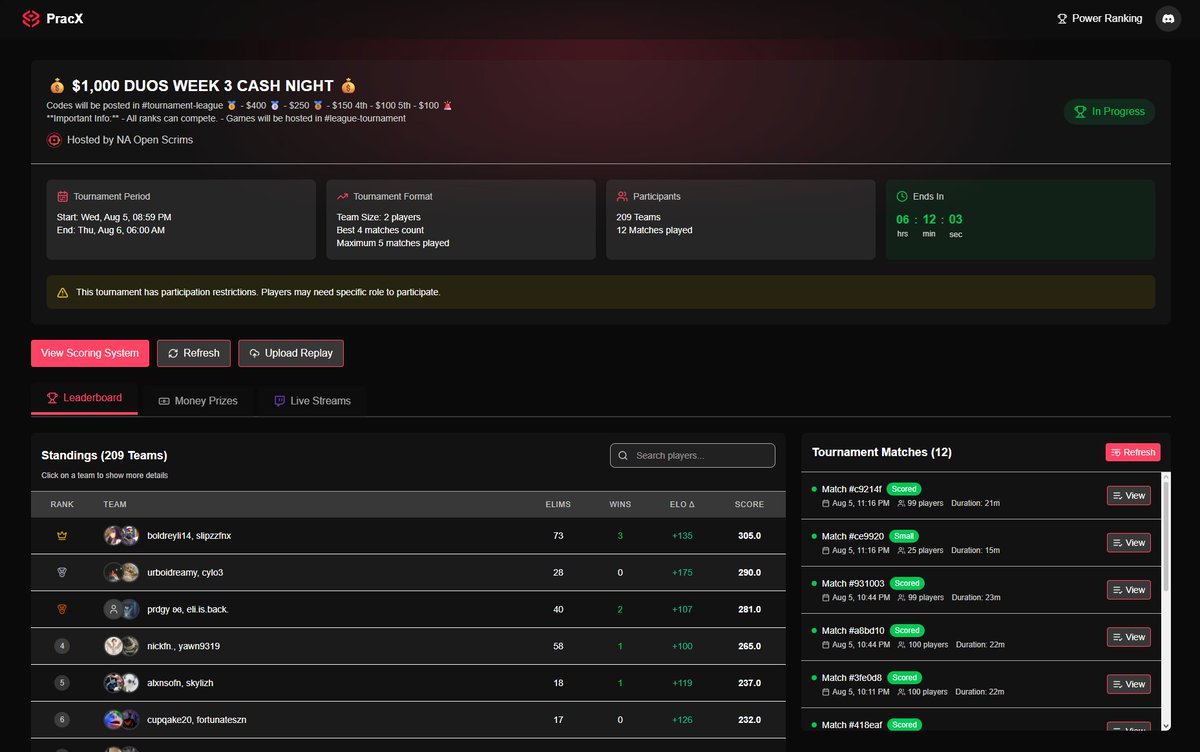Refresh the Tournament Matches list
This screenshot has width=1200, height=752.
point(1133,452)
